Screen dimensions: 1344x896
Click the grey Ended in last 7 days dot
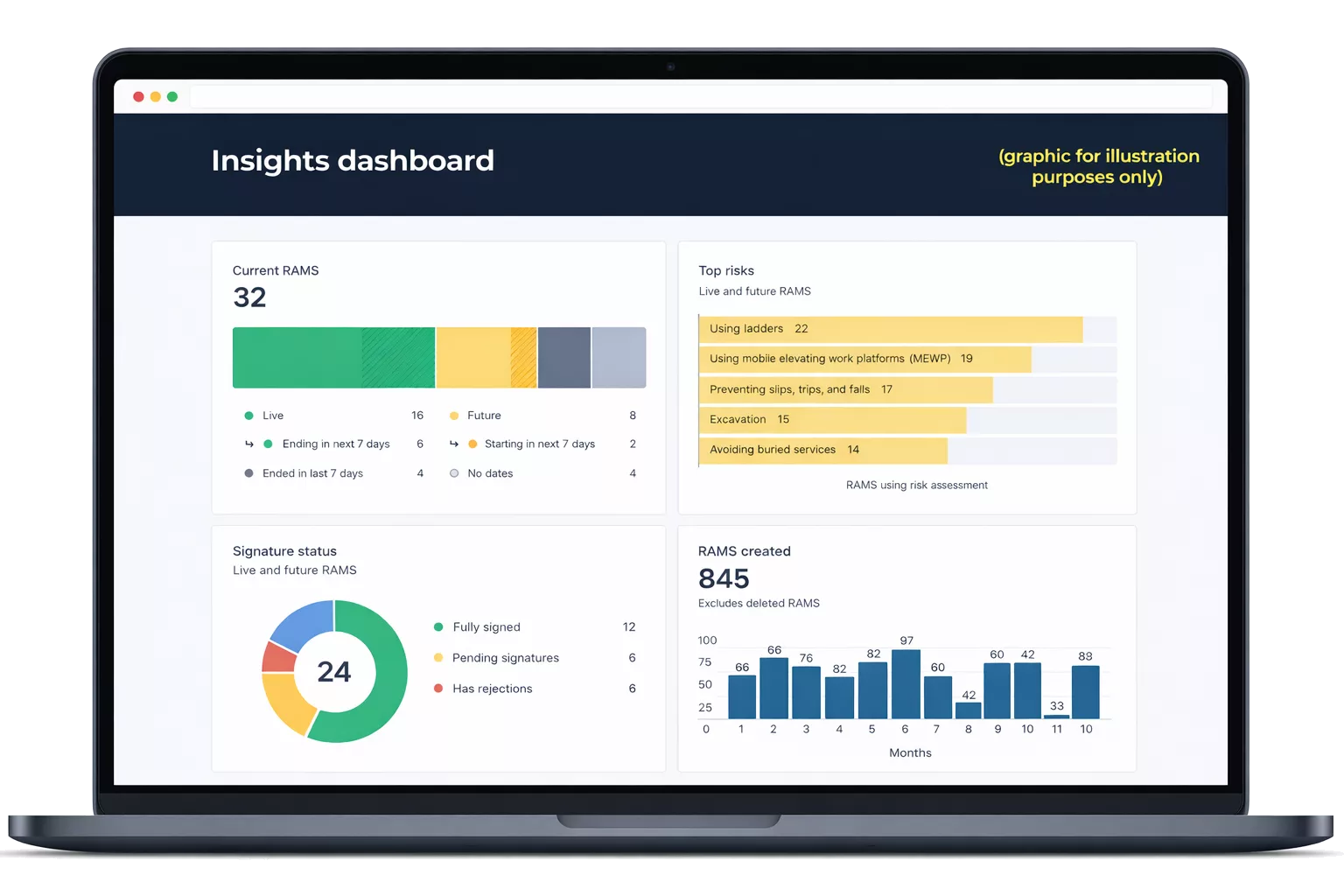pyautogui.click(x=248, y=473)
